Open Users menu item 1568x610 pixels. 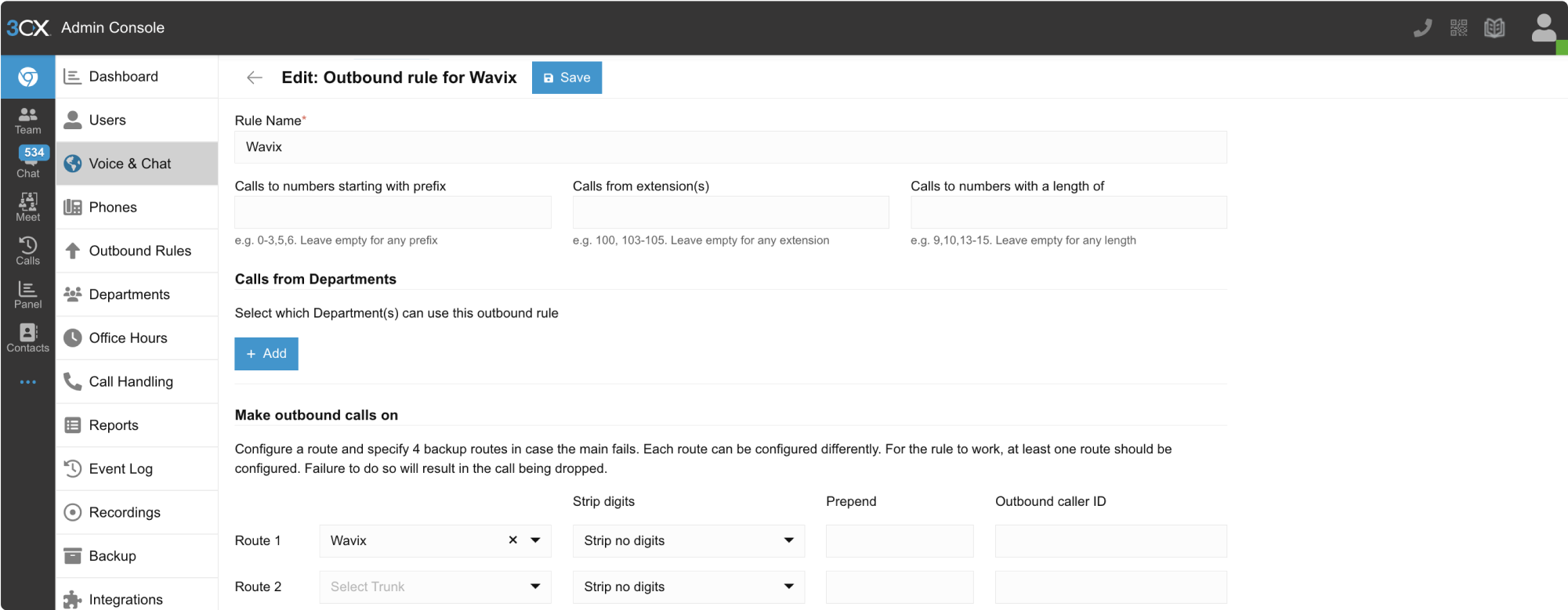[136, 120]
